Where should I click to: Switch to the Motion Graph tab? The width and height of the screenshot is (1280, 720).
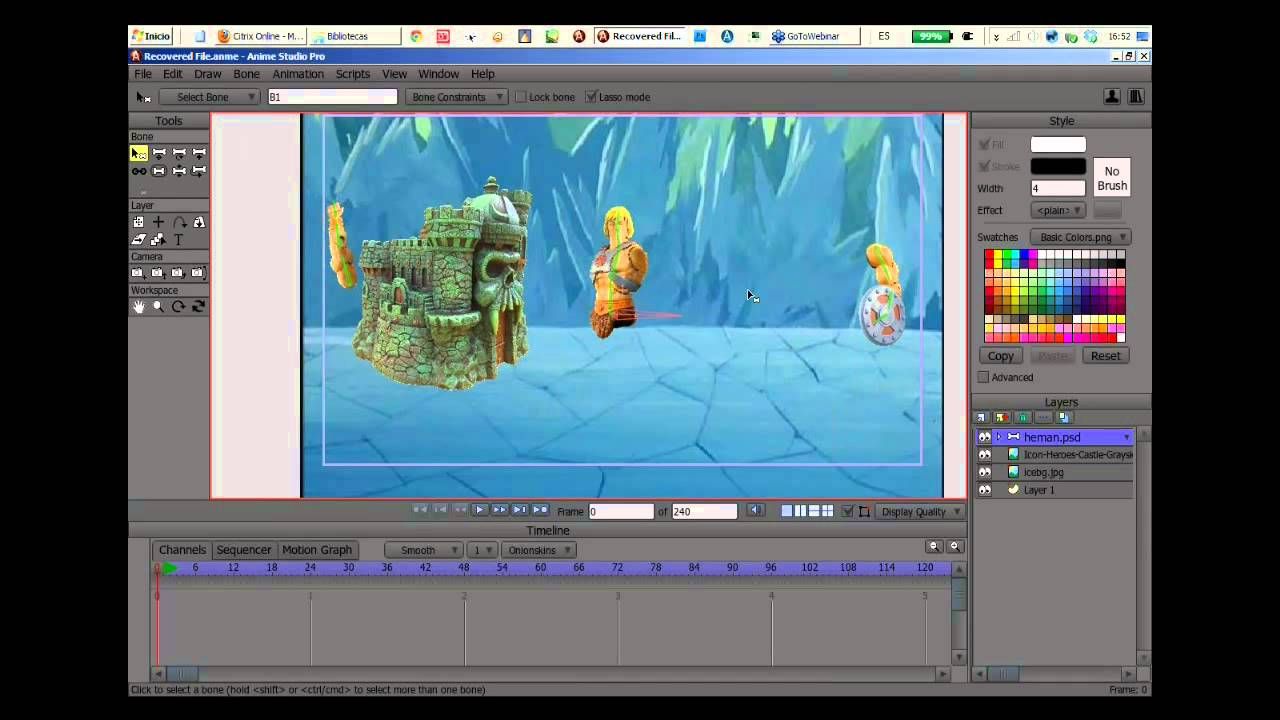(x=317, y=550)
